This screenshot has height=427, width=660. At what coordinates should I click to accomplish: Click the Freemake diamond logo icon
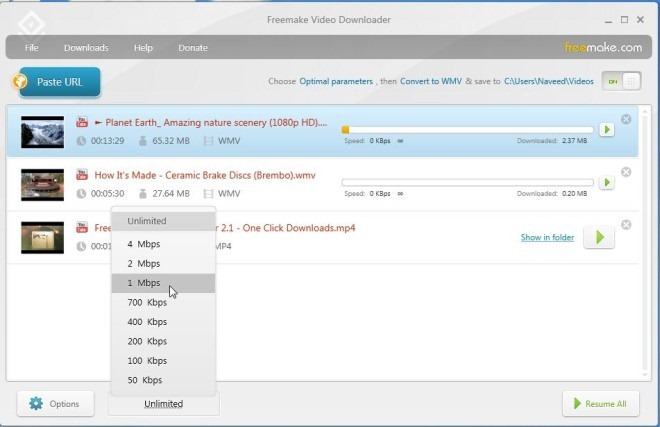31,24
